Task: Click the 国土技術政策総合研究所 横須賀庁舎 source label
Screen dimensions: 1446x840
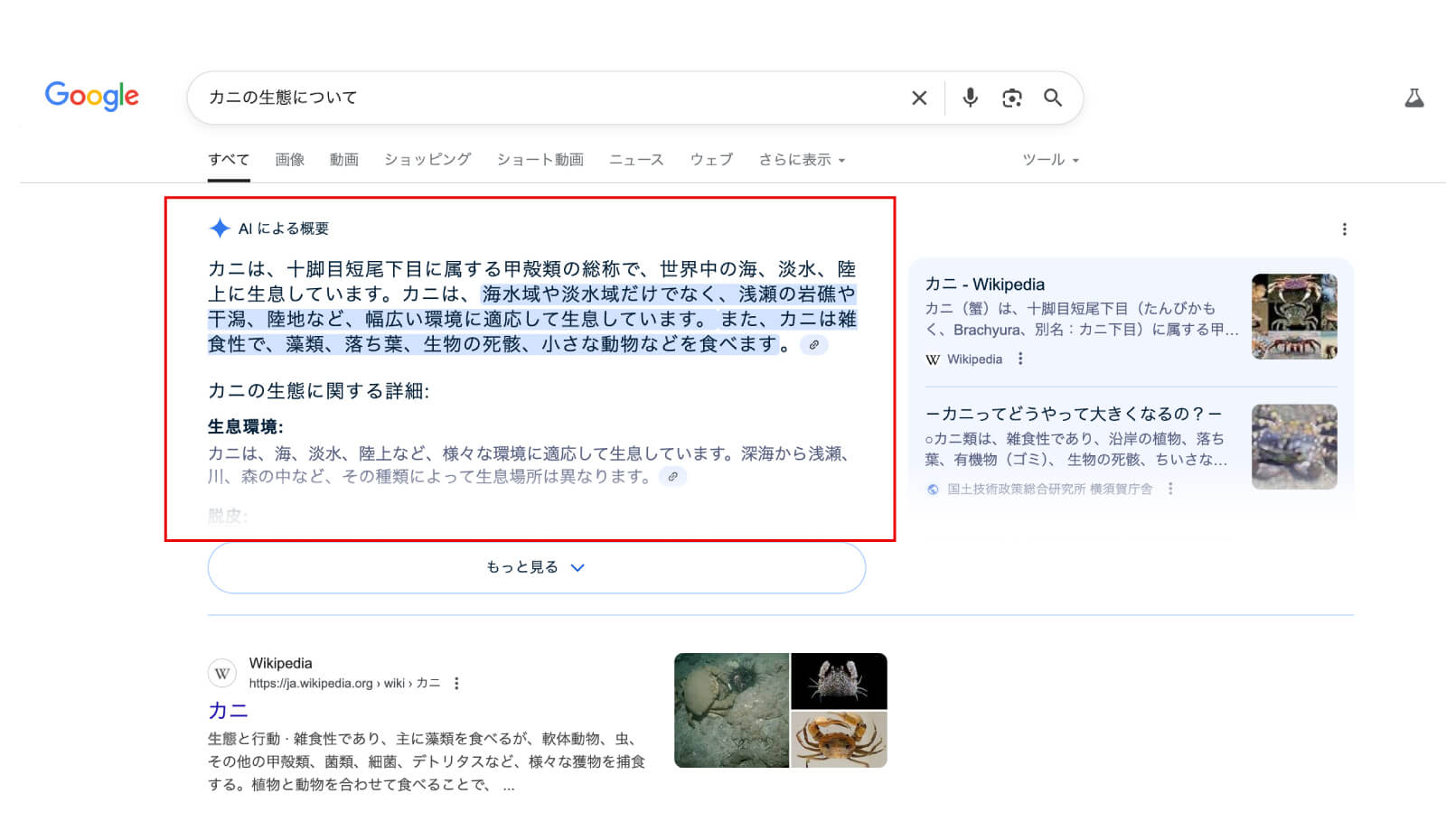Action: [1050, 489]
